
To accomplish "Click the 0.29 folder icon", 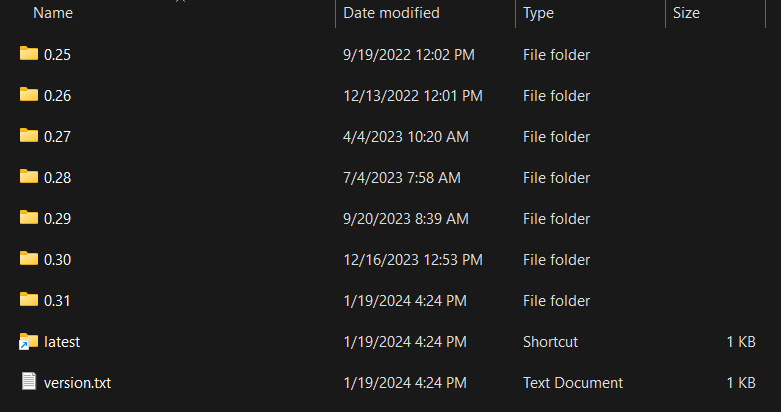I will [x=29, y=217].
